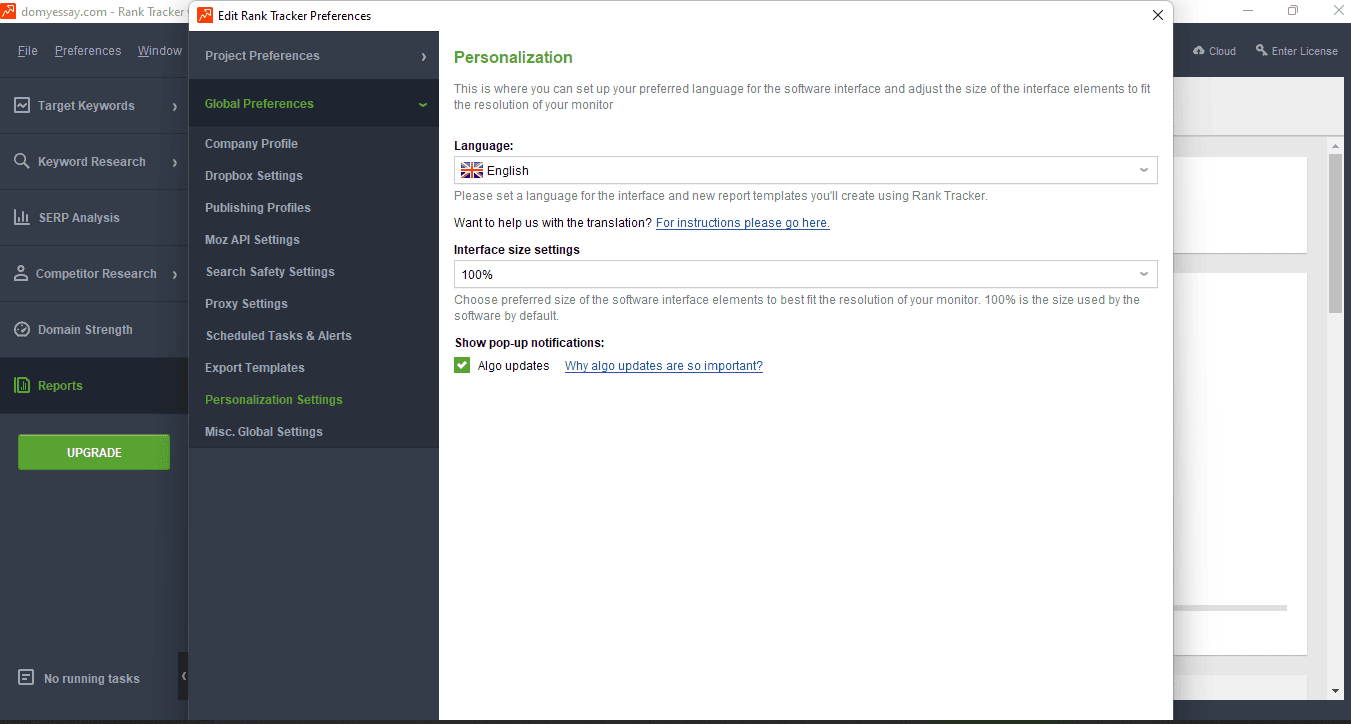1351x724 pixels.
Task: Open the Window menu
Action: pyautogui.click(x=159, y=50)
